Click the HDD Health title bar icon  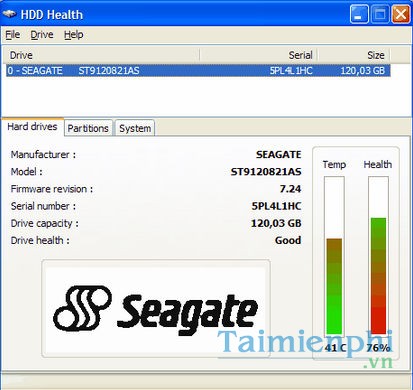9,14
